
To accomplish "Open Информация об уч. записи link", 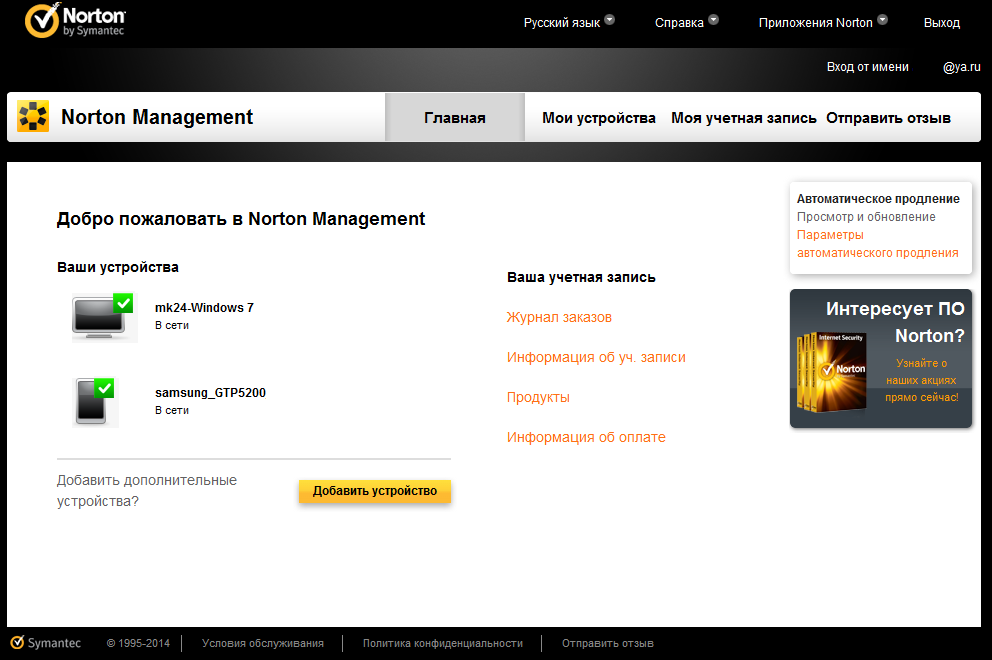I will (596, 357).
